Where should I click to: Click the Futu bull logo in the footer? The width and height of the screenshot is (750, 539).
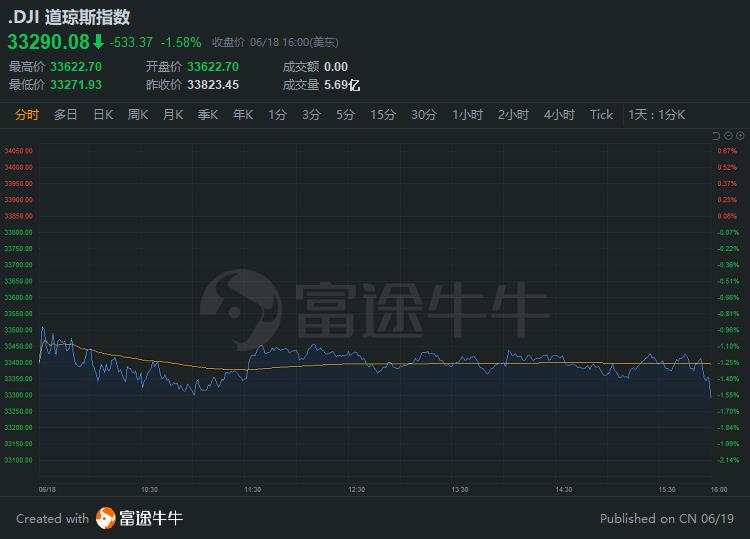pos(106,518)
